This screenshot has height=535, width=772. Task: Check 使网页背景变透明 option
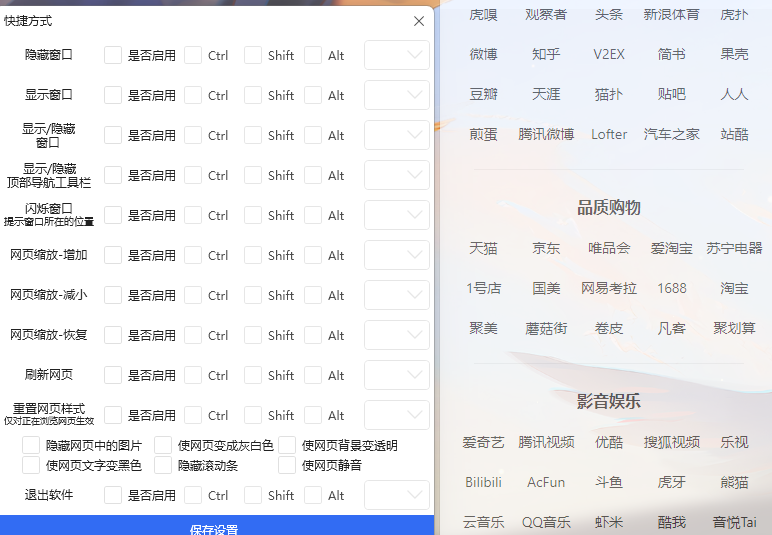point(287,445)
